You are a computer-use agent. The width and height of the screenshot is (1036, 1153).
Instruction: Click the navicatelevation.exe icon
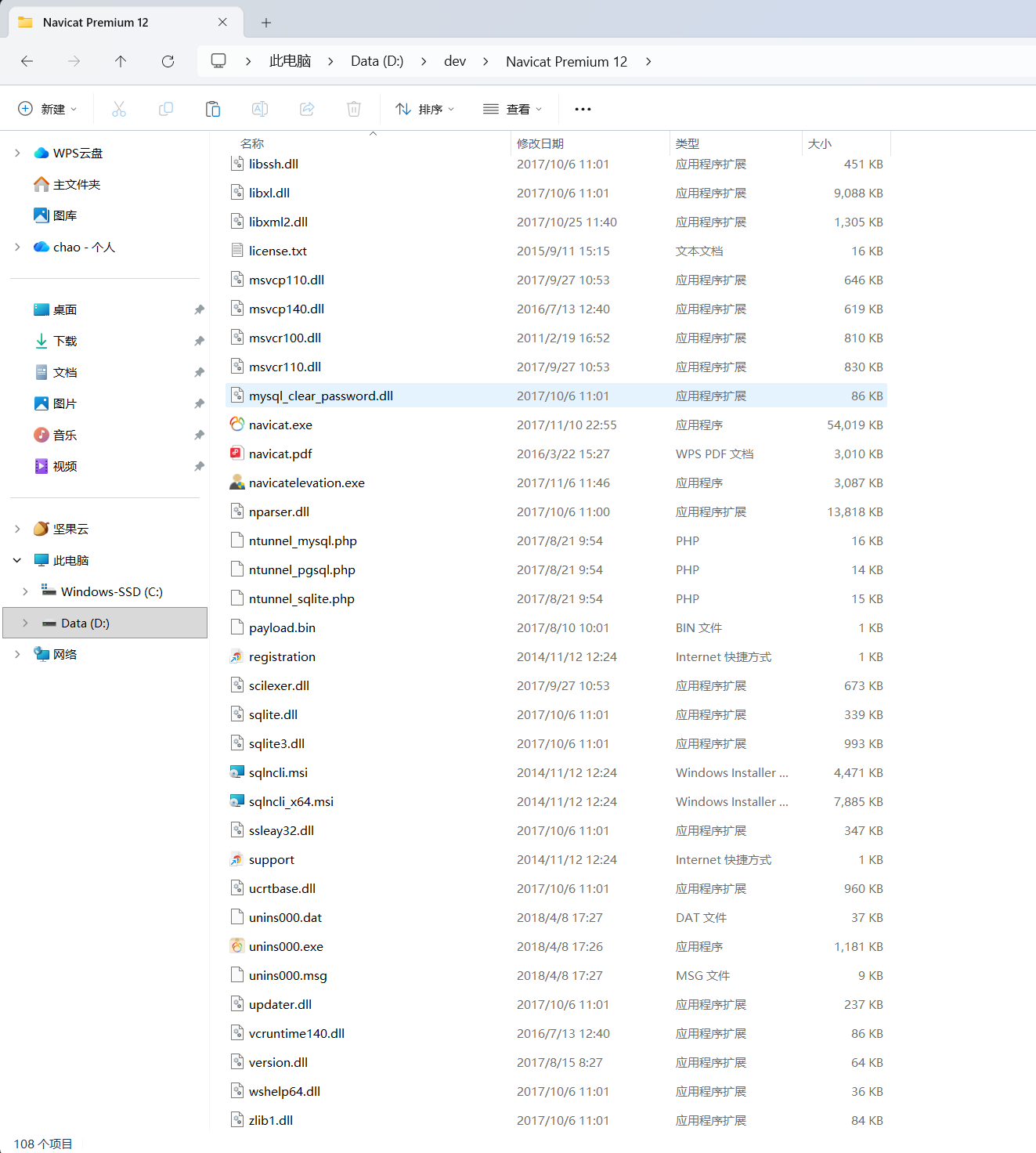(237, 483)
